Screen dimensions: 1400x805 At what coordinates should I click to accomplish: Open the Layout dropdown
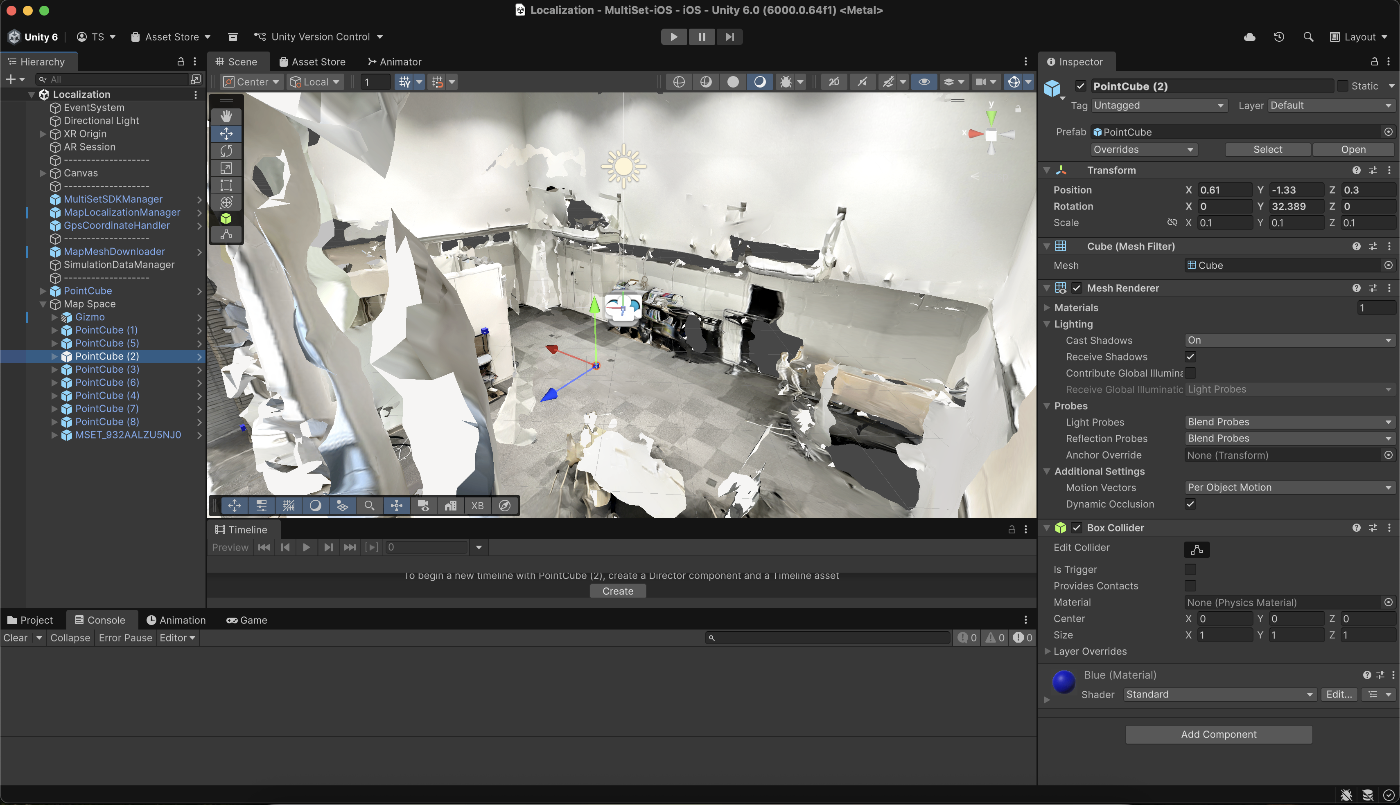1359,37
